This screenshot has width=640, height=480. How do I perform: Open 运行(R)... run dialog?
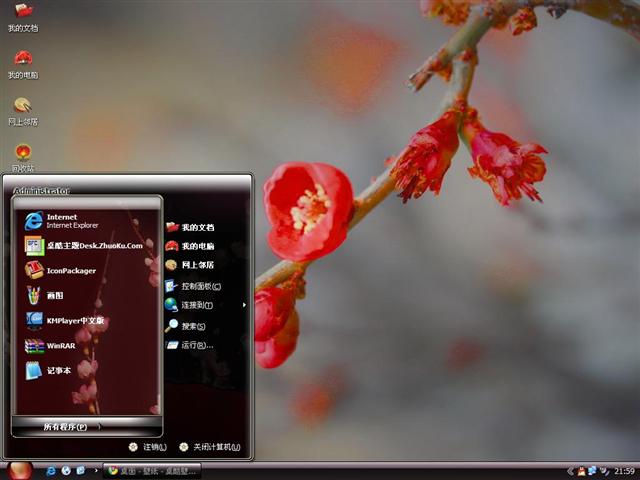click(x=189, y=345)
